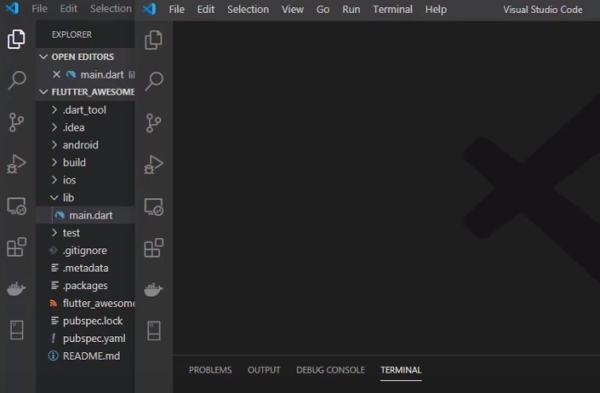The width and height of the screenshot is (600, 393).
Task: Expand the build folder
Action: point(54,163)
